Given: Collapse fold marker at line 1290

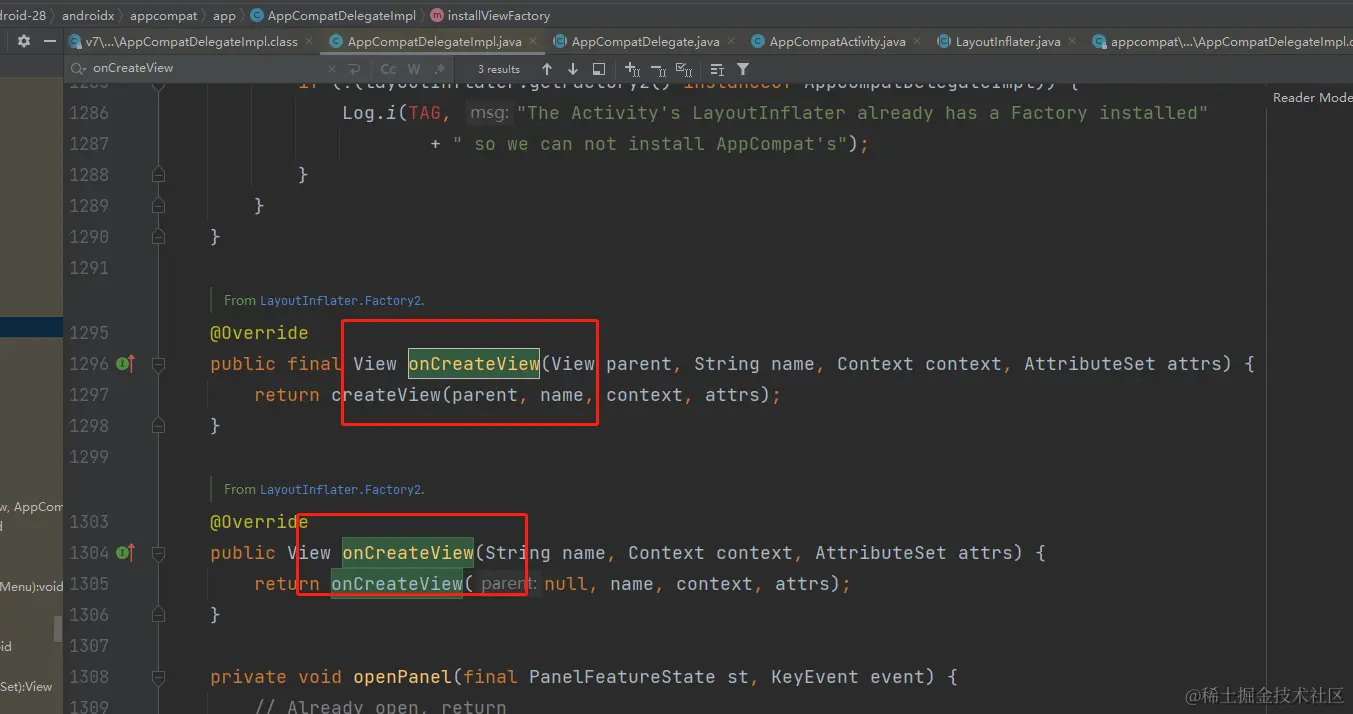Looking at the screenshot, I should click(158, 237).
